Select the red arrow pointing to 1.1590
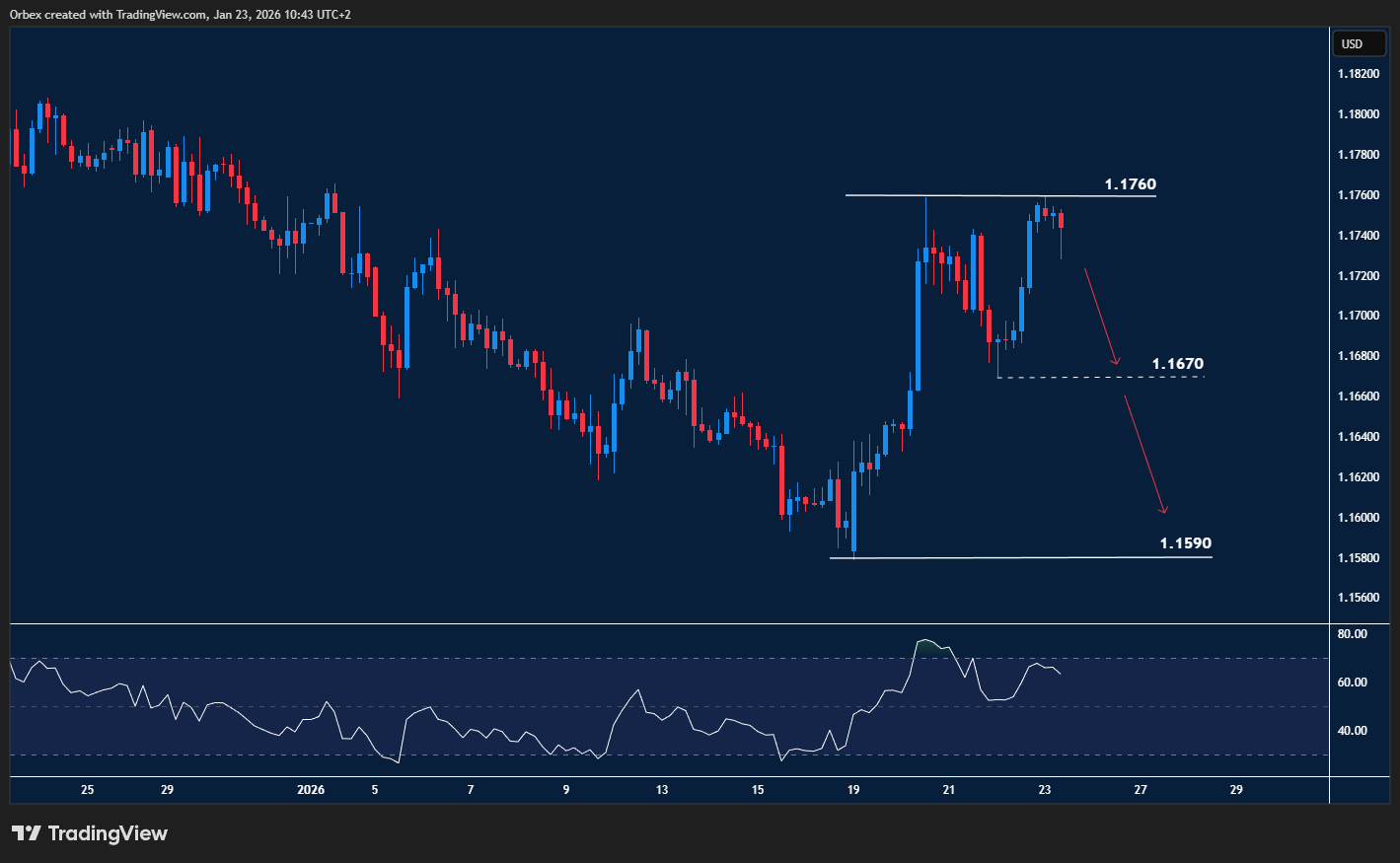Image resolution: width=1400 pixels, height=863 pixels. click(x=1144, y=454)
